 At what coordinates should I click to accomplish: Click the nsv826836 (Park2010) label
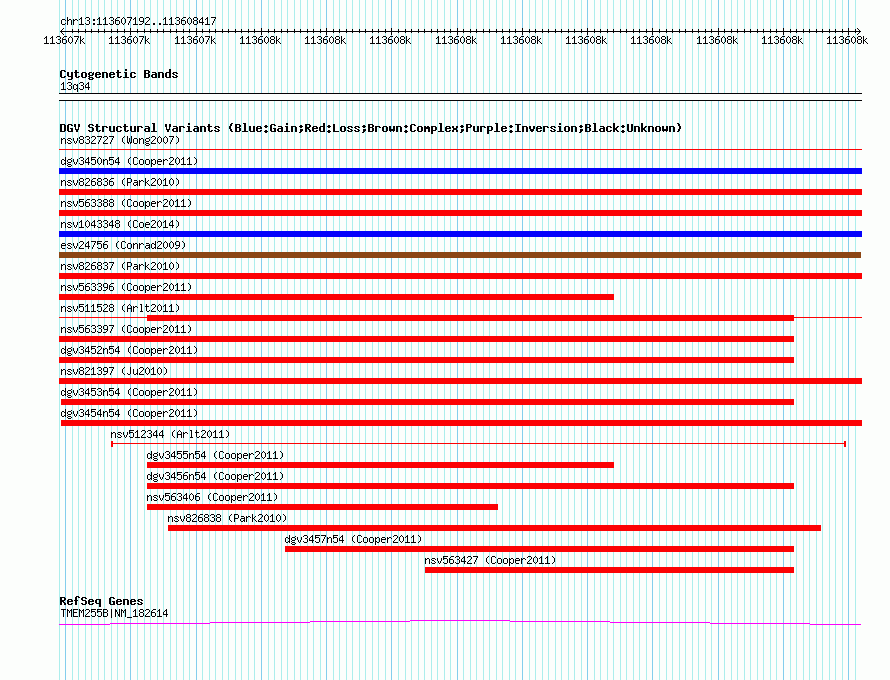[120, 182]
